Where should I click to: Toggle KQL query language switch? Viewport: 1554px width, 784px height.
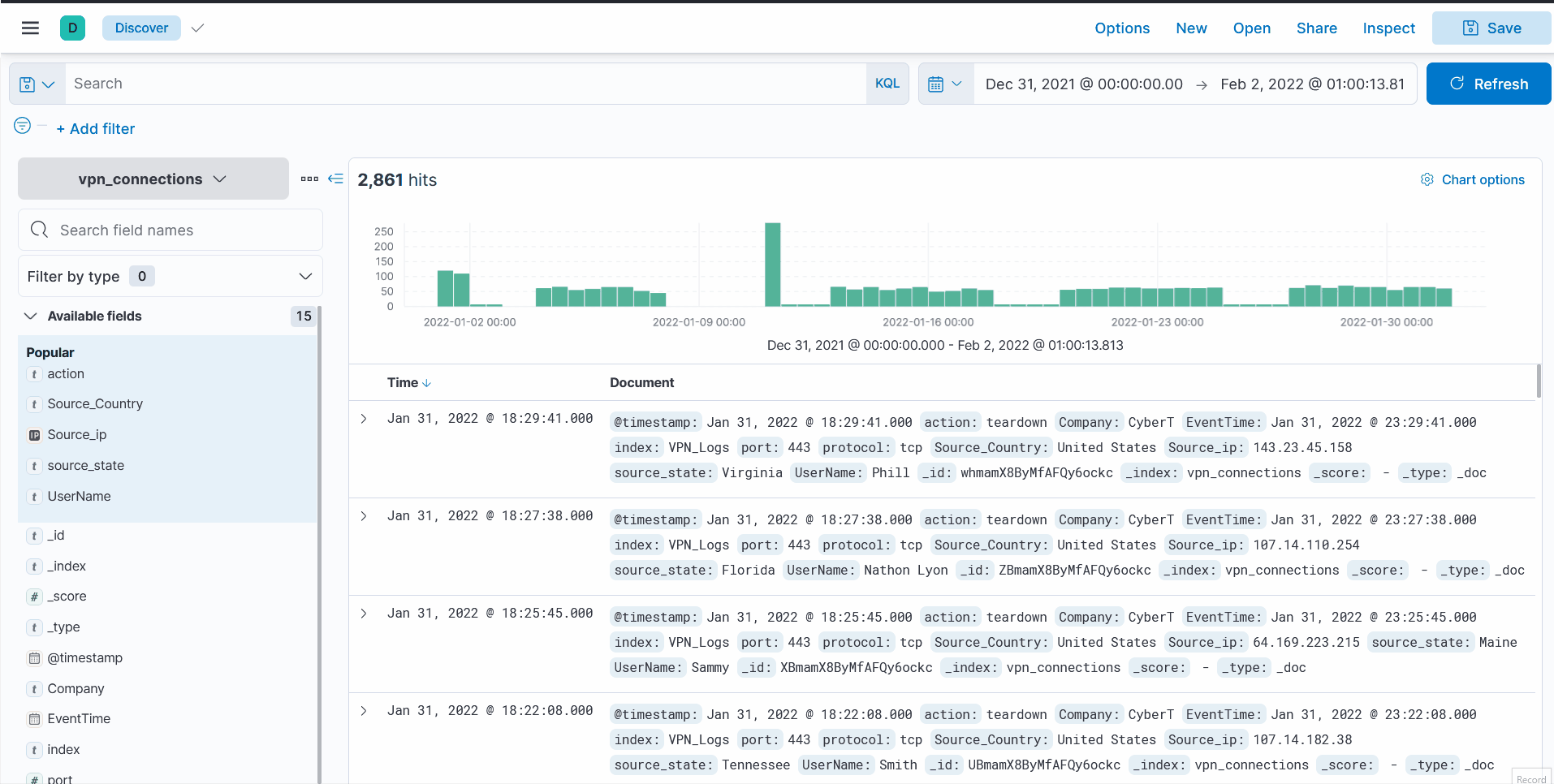click(x=887, y=84)
